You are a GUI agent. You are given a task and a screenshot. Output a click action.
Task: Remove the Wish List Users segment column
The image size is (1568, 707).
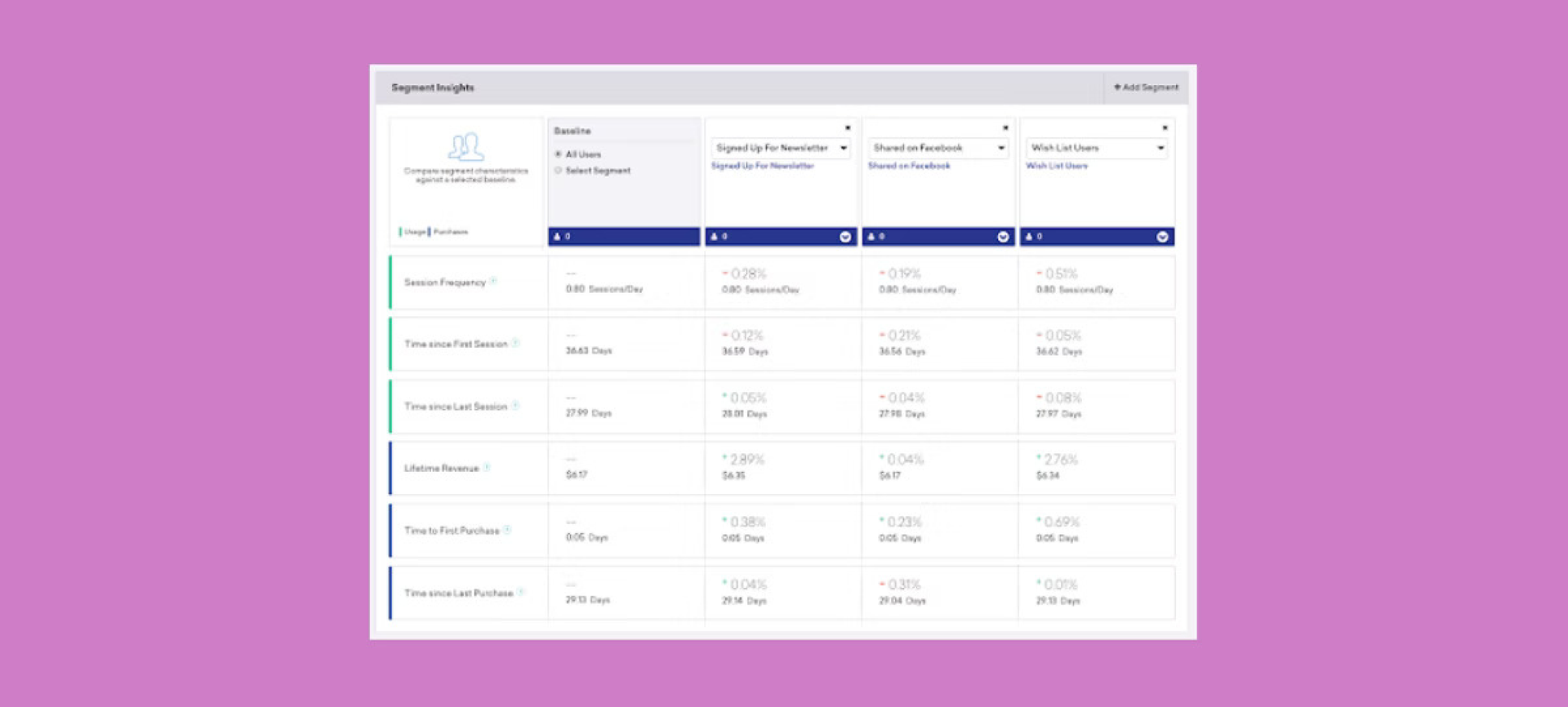click(x=1165, y=128)
